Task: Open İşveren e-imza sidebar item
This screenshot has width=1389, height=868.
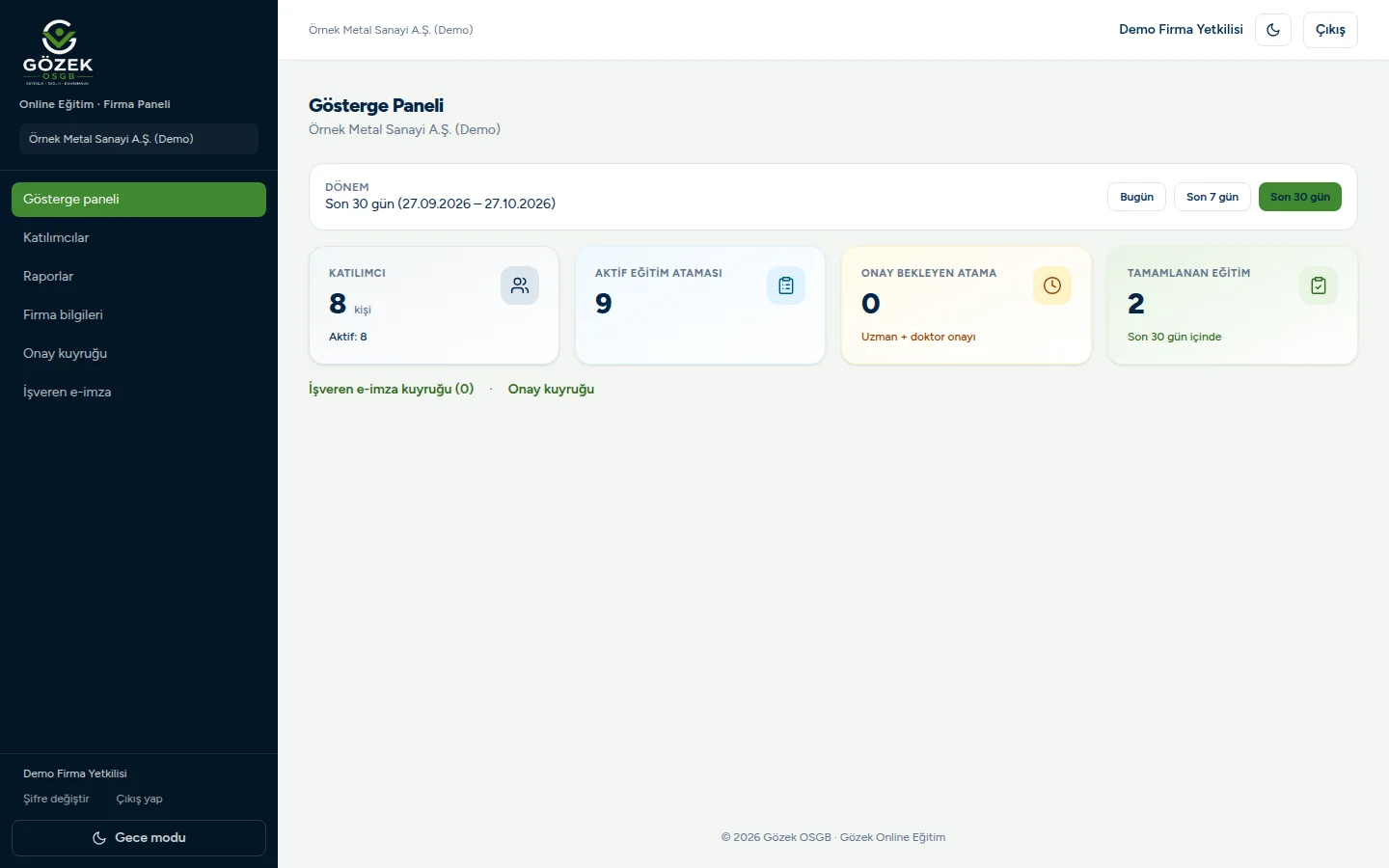Action: point(139,393)
